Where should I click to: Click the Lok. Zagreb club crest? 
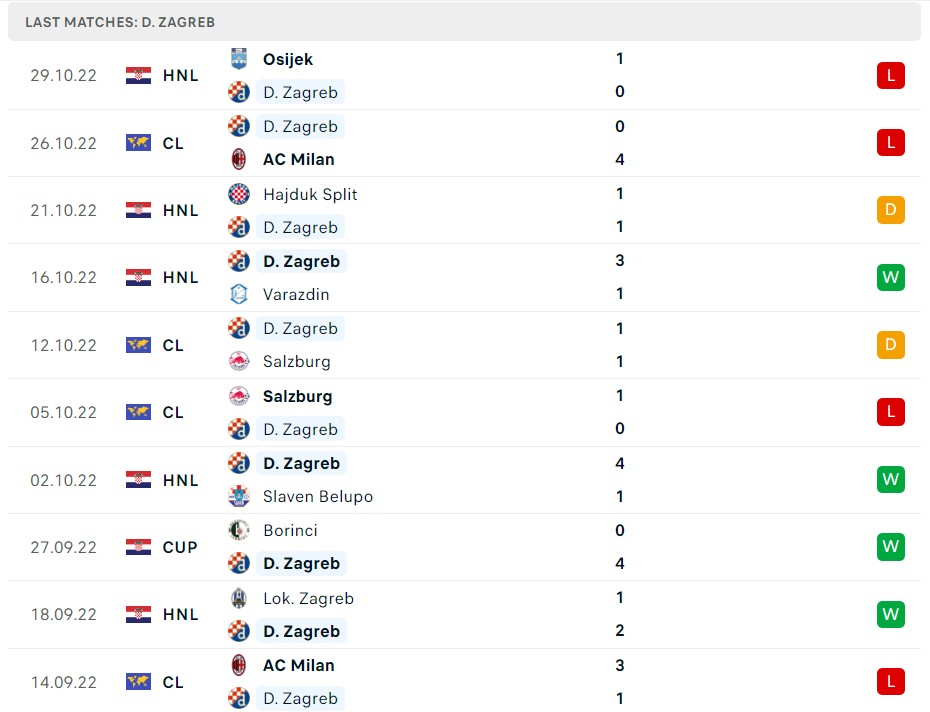click(x=239, y=598)
